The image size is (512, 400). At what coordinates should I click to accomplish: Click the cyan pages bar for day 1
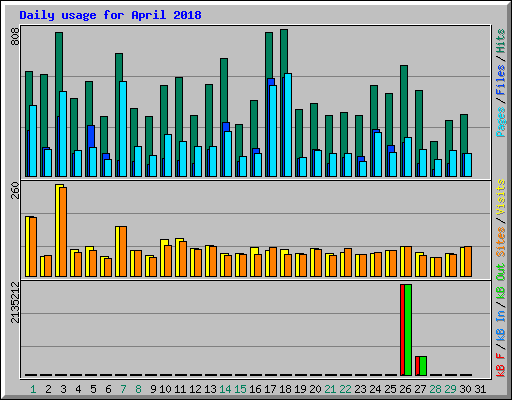click(33, 141)
